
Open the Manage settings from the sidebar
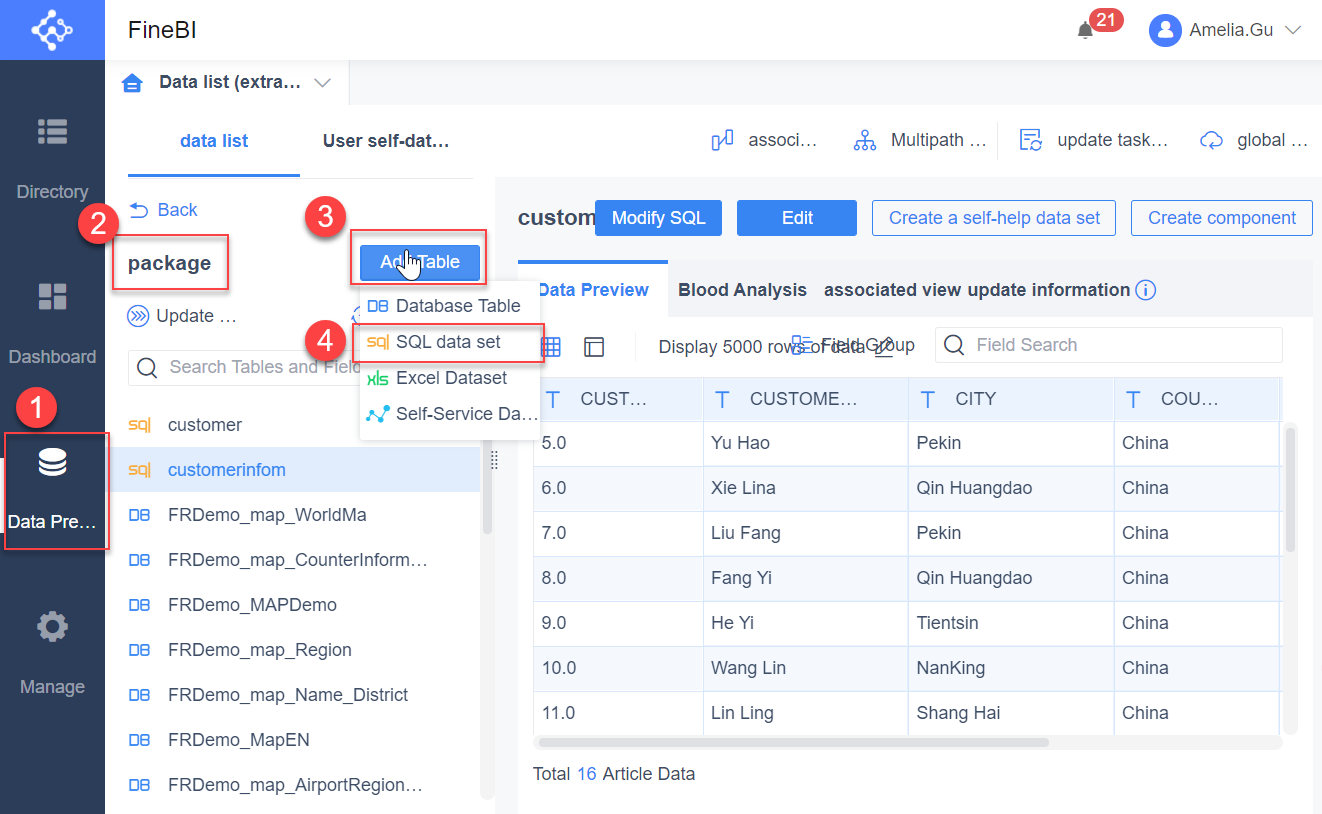tap(52, 626)
